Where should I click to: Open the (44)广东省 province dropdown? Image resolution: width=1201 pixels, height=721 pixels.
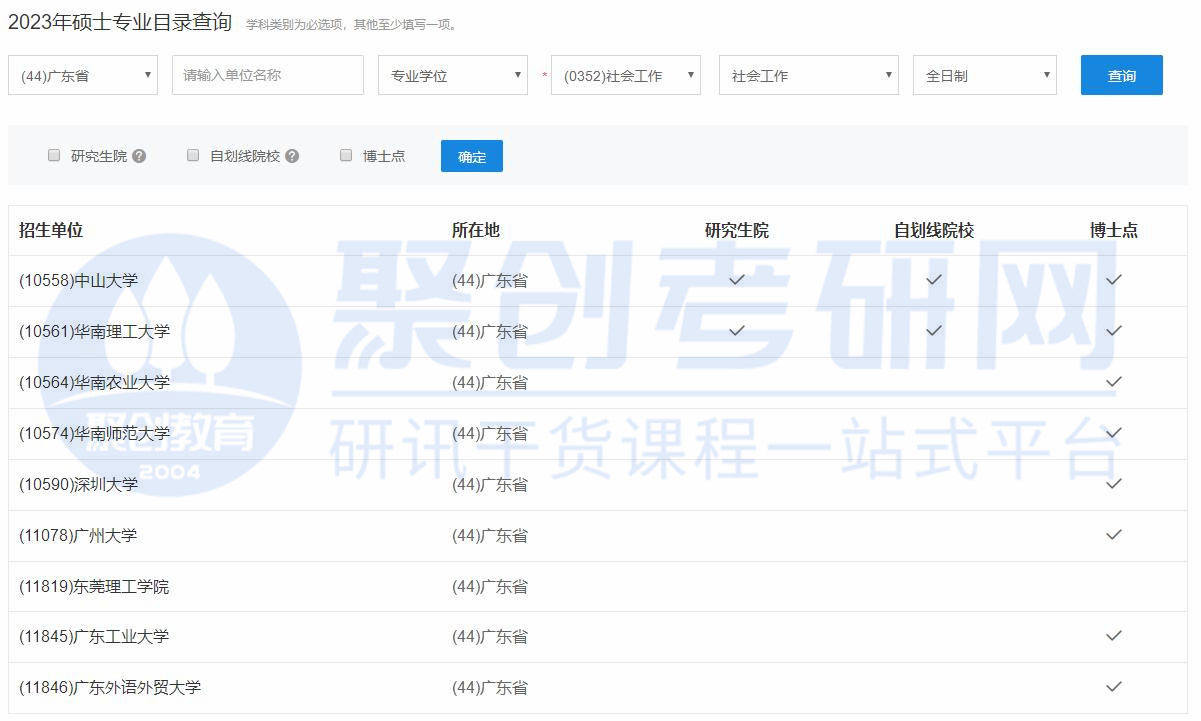[x=83, y=75]
